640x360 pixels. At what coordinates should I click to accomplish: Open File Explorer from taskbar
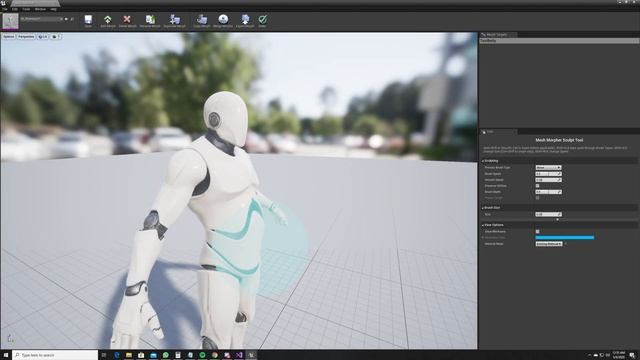129,355
